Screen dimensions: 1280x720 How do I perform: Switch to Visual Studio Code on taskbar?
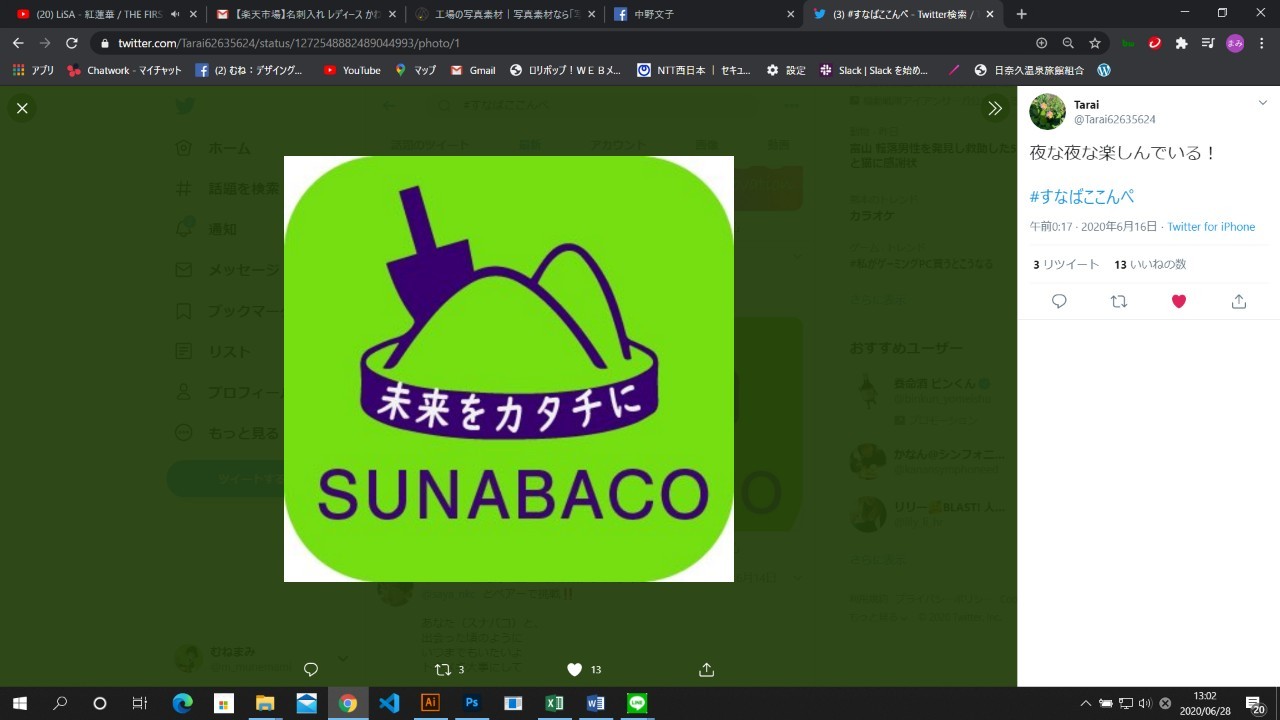(x=389, y=703)
